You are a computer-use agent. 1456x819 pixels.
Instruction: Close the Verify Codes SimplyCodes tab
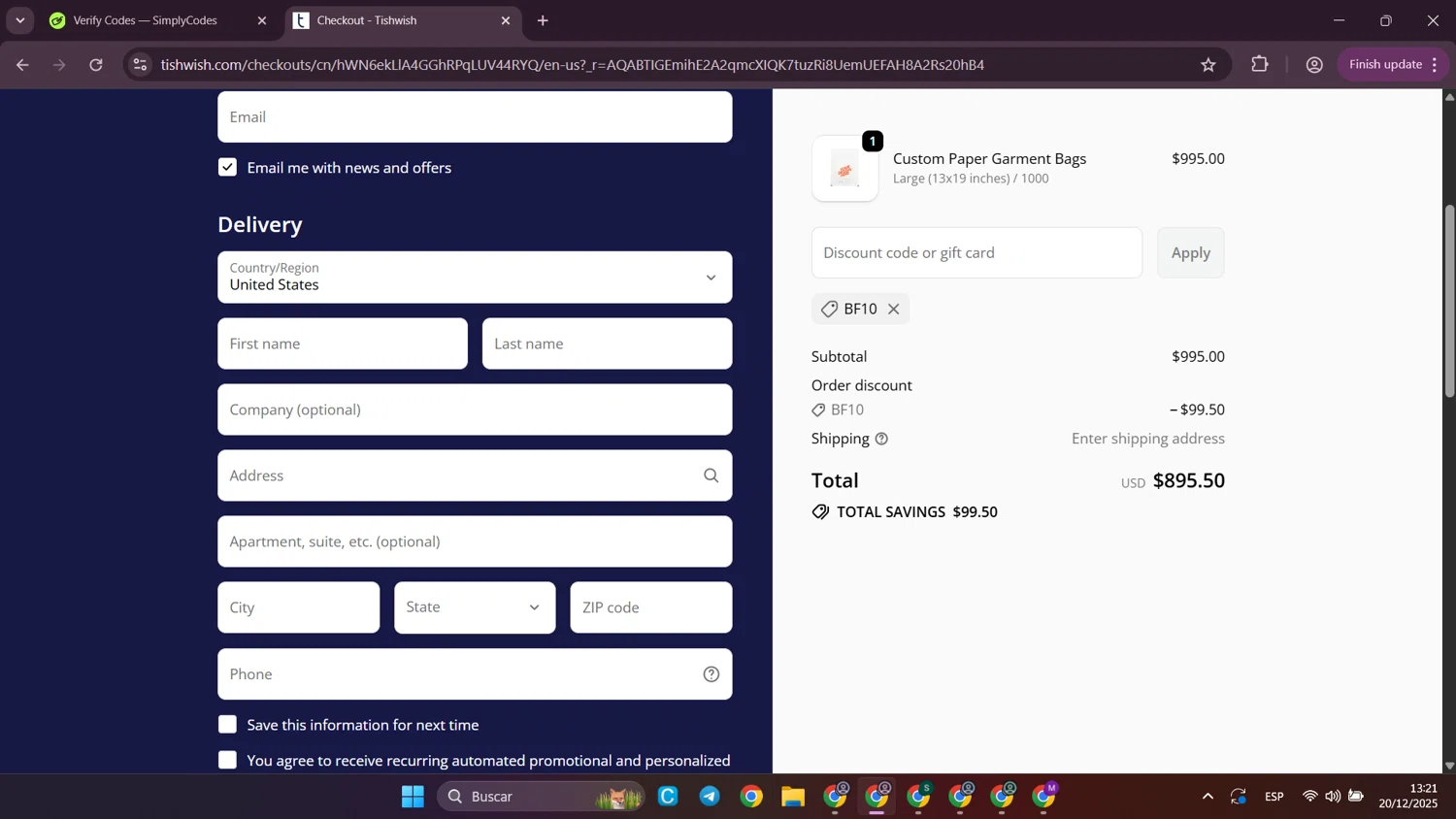262,20
